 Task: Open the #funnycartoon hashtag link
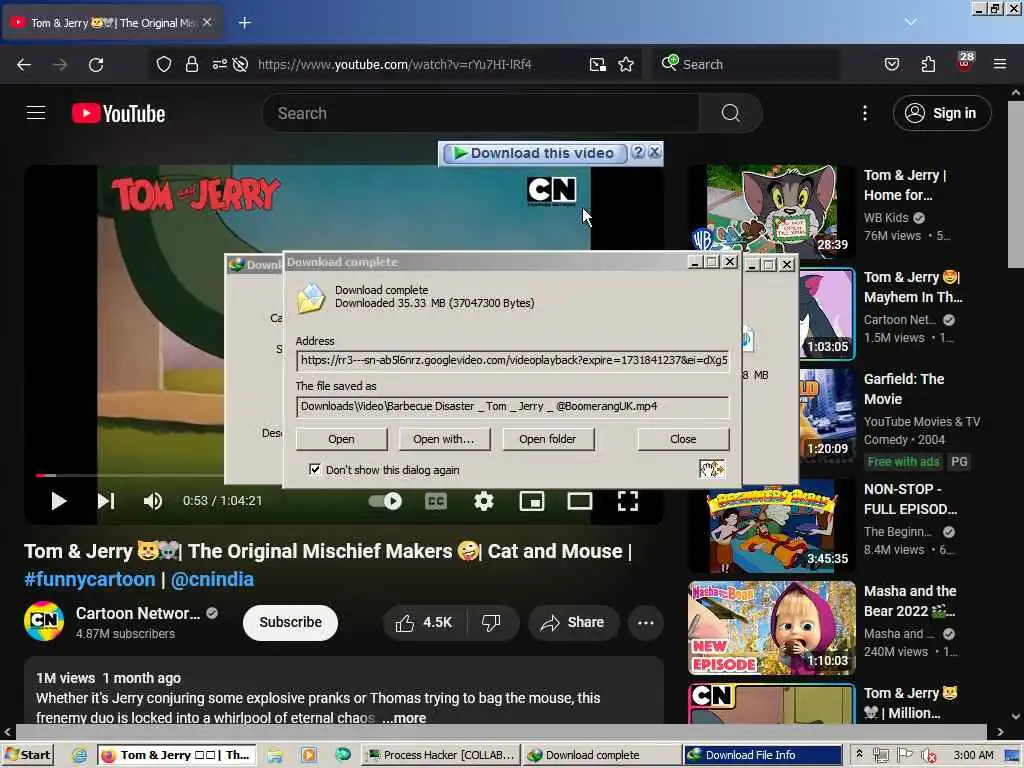89,579
